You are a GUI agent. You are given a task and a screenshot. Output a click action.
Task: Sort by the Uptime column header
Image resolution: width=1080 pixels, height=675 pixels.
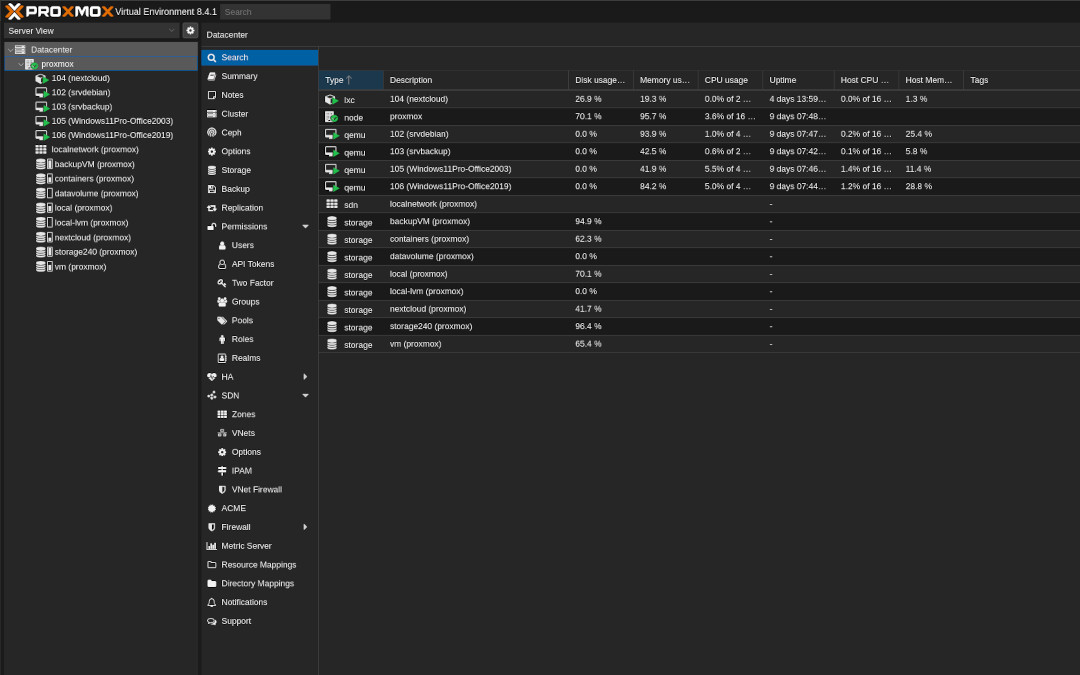798,80
